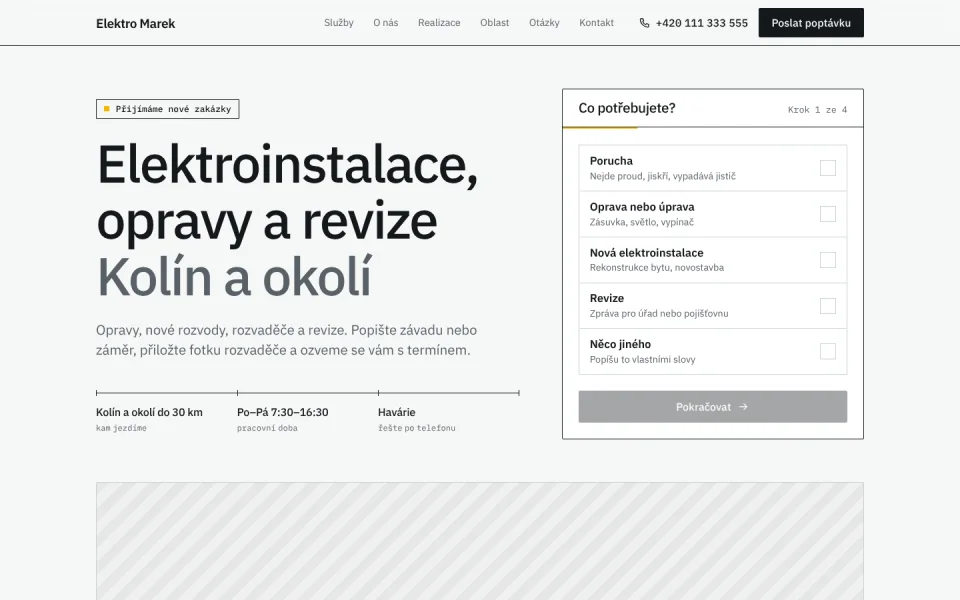The height and width of the screenshot is (600, 960).
Task: Click the Havárie label
Action: [397, 412]
